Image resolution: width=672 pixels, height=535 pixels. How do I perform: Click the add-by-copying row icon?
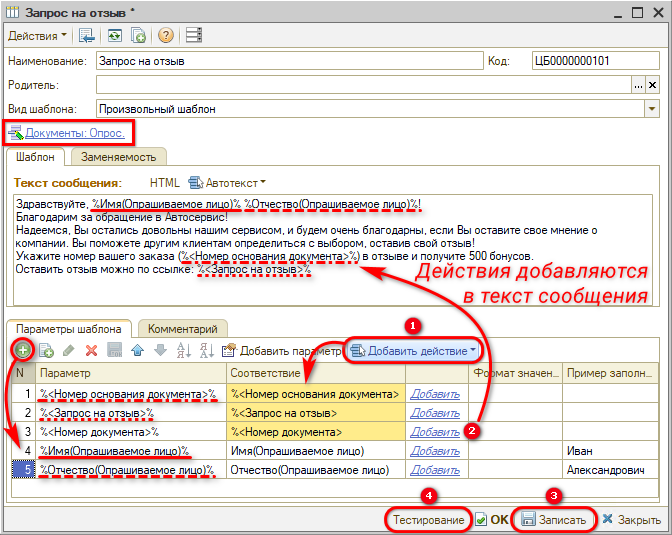(46, 351)
